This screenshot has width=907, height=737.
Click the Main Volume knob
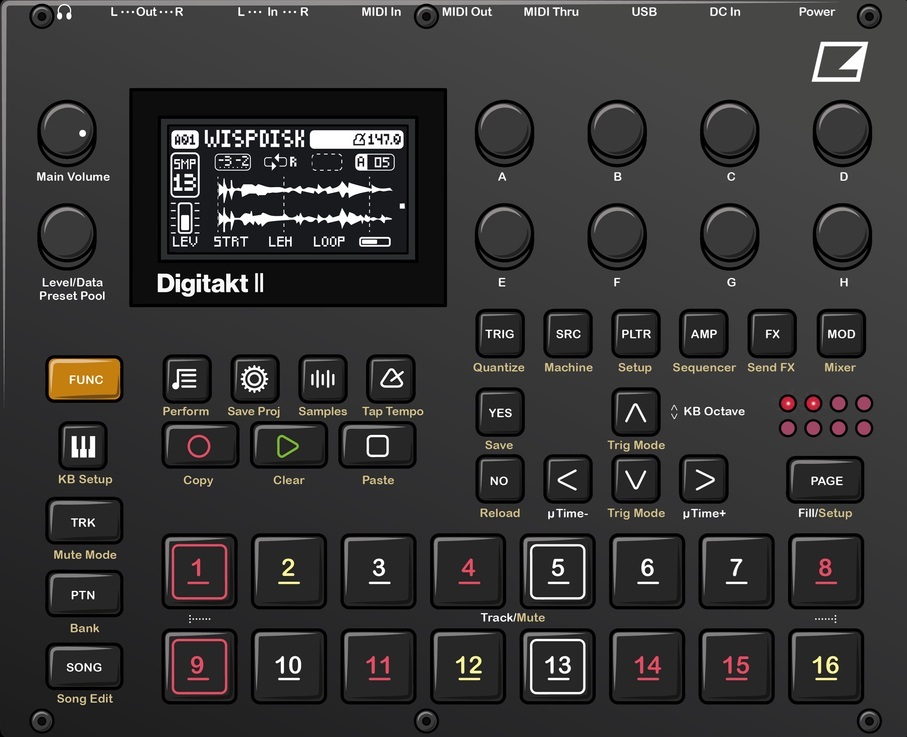pyautogui.click(x=67, y=132)
